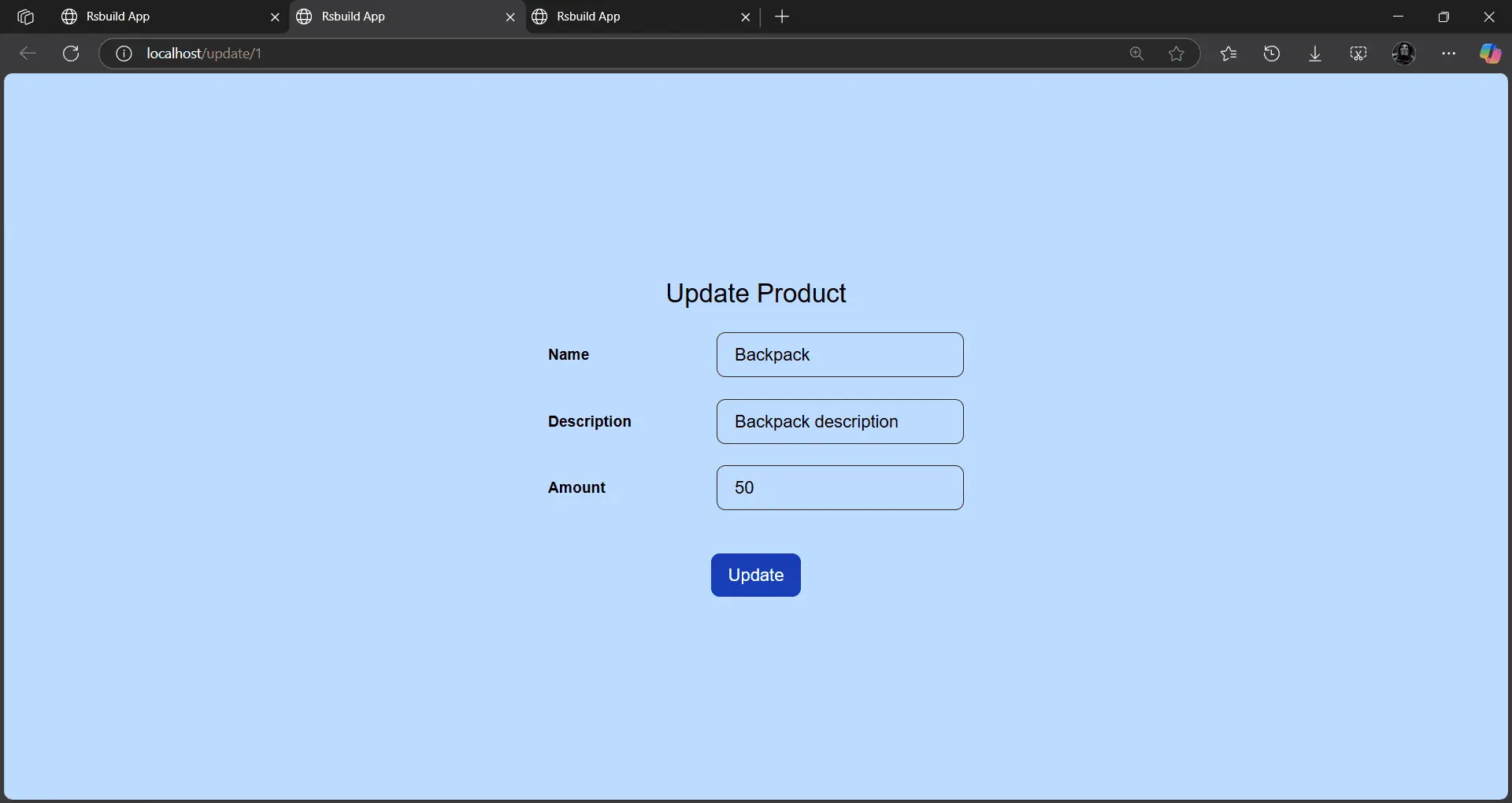Open the tab actions workspace icon
Screen dimensions: 1512x803
(25, 17)
